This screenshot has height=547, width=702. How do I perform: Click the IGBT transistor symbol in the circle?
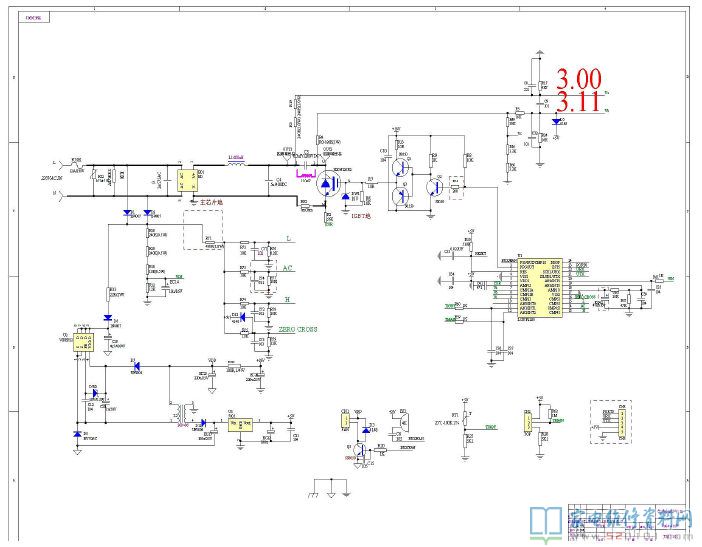click(329, 184)
